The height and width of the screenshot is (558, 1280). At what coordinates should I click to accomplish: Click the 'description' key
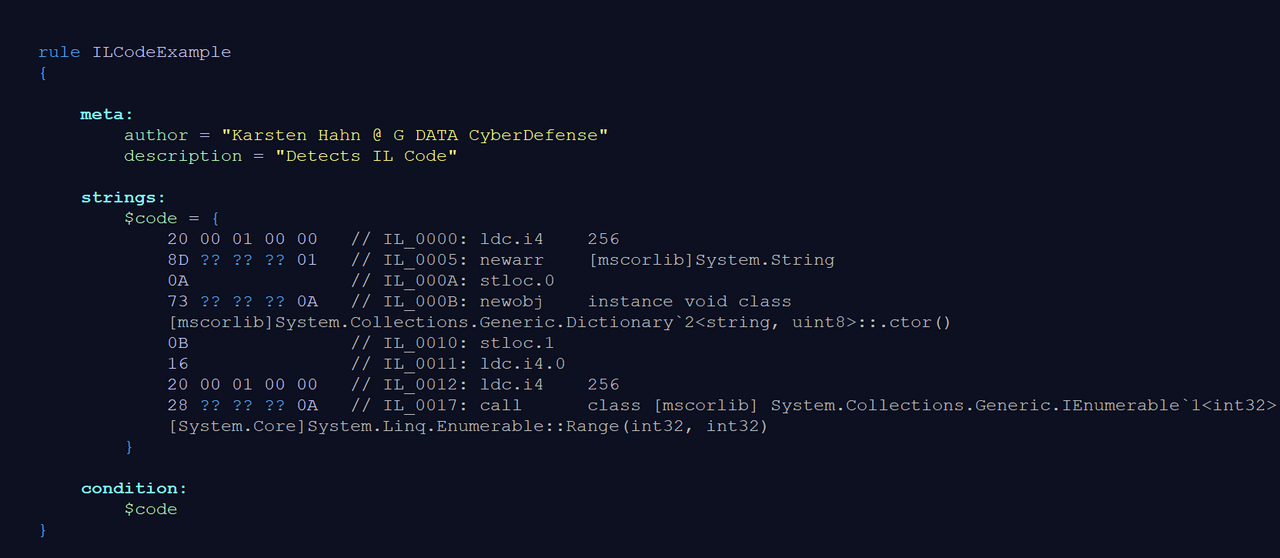[183, 156]
